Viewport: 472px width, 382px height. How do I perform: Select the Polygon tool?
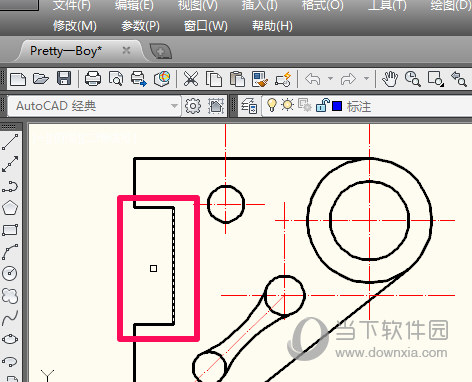(x=10, y=208)
